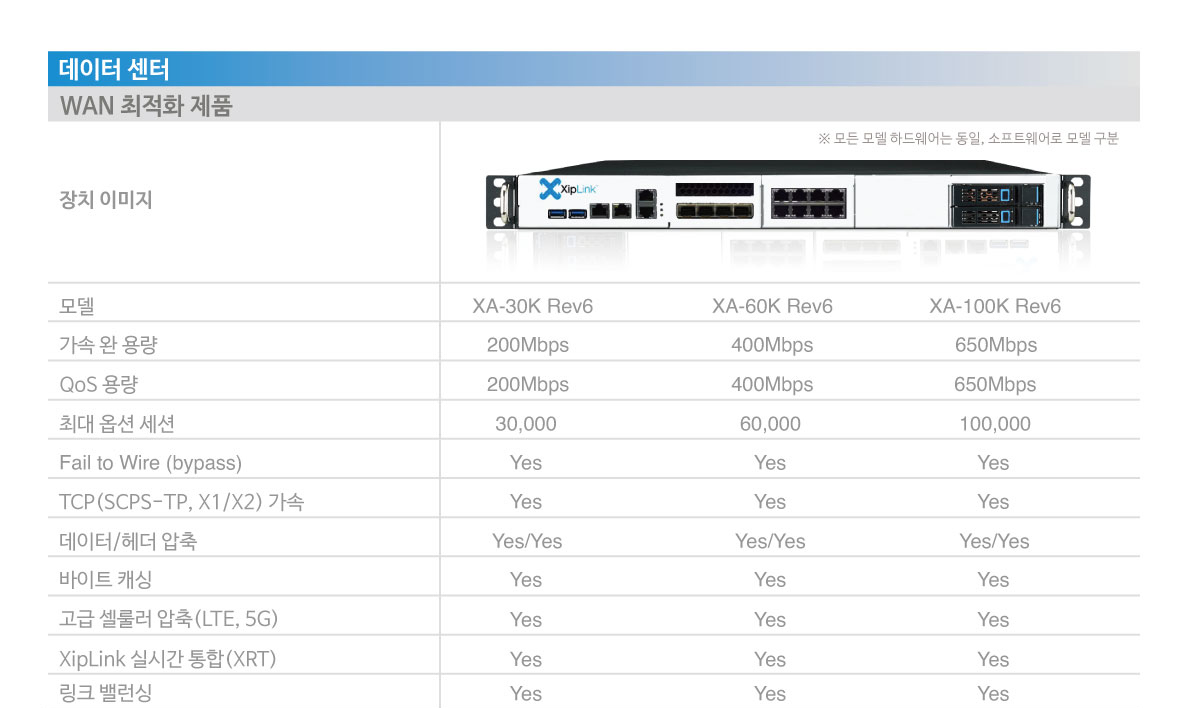Click TCP 가속 Yes for XA-60K
Viewport: 1190px width, 708px height.
point(770,502)
